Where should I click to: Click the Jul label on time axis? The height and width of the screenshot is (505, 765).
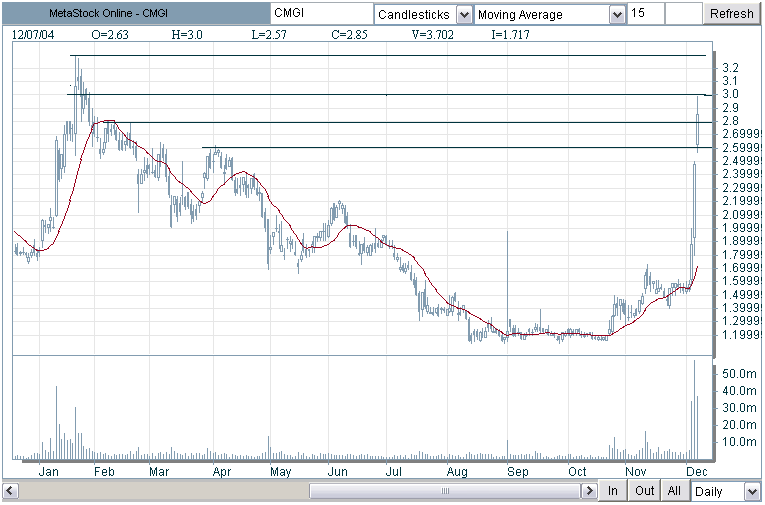click(x=393, y=472)
